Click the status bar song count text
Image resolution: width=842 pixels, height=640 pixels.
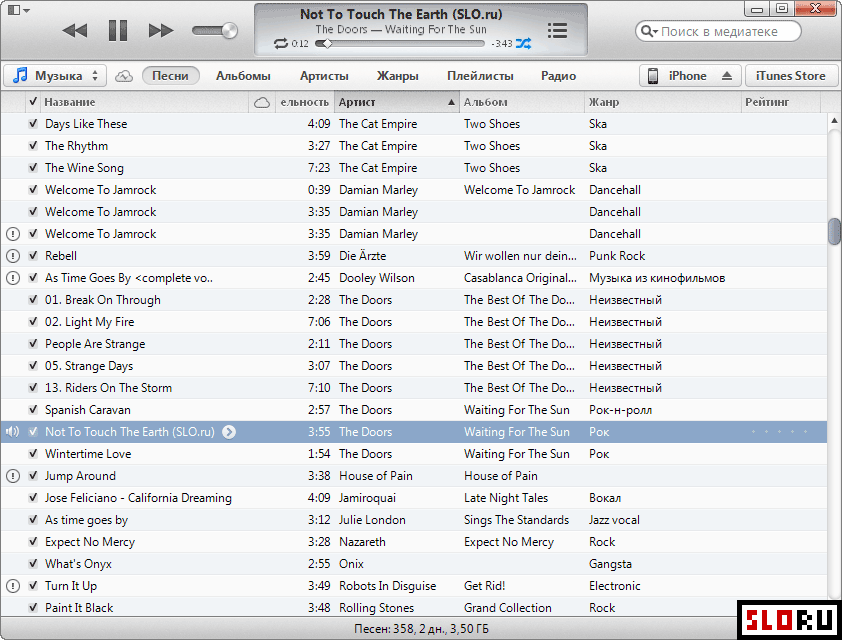tap(422, 629)
